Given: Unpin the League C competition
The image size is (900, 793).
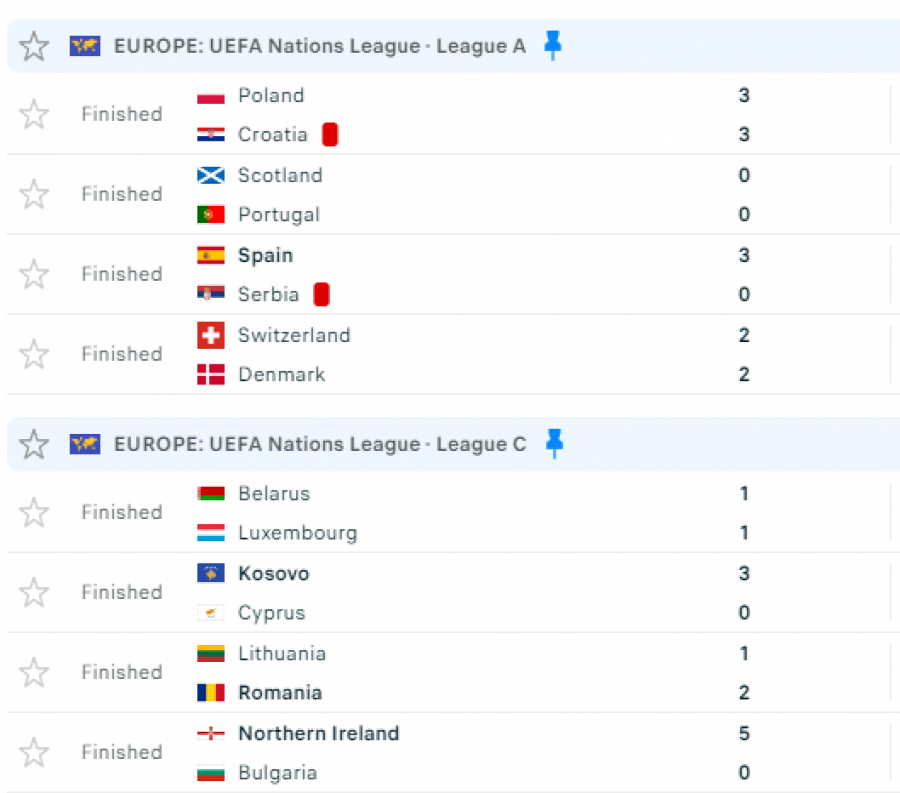Looking at the screenshot, I should coord(553,444).
